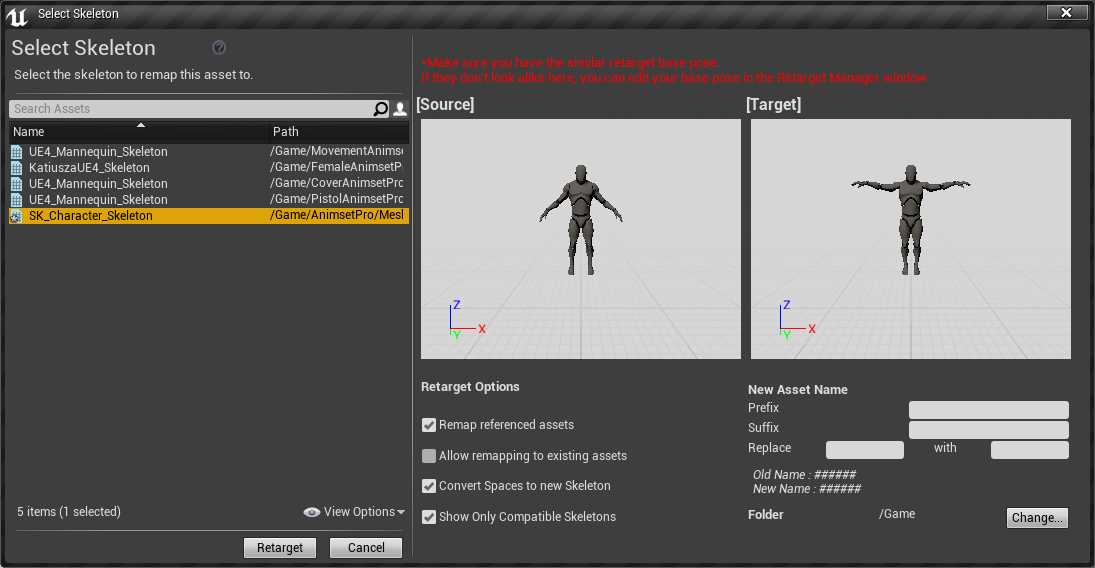
Task: Toggle Remap referenced assets checkbox
Action: (429, 425)
